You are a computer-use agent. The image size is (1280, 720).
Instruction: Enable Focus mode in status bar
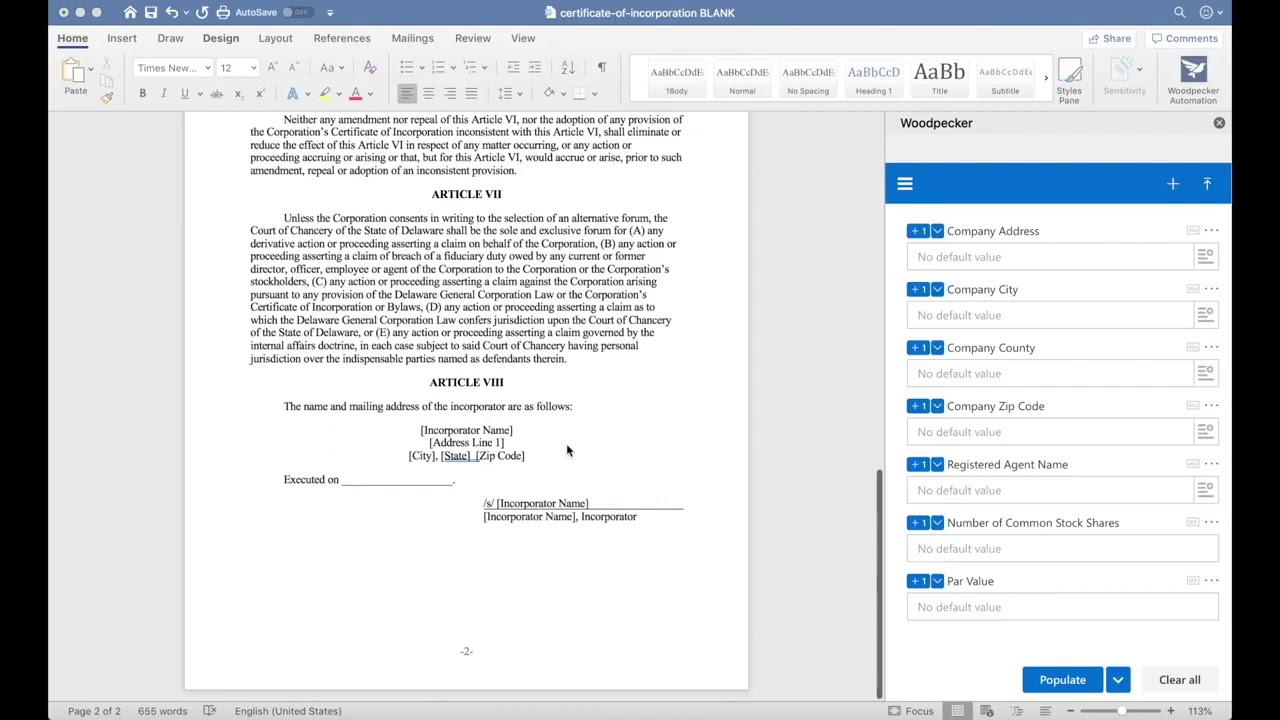[910, 711]
